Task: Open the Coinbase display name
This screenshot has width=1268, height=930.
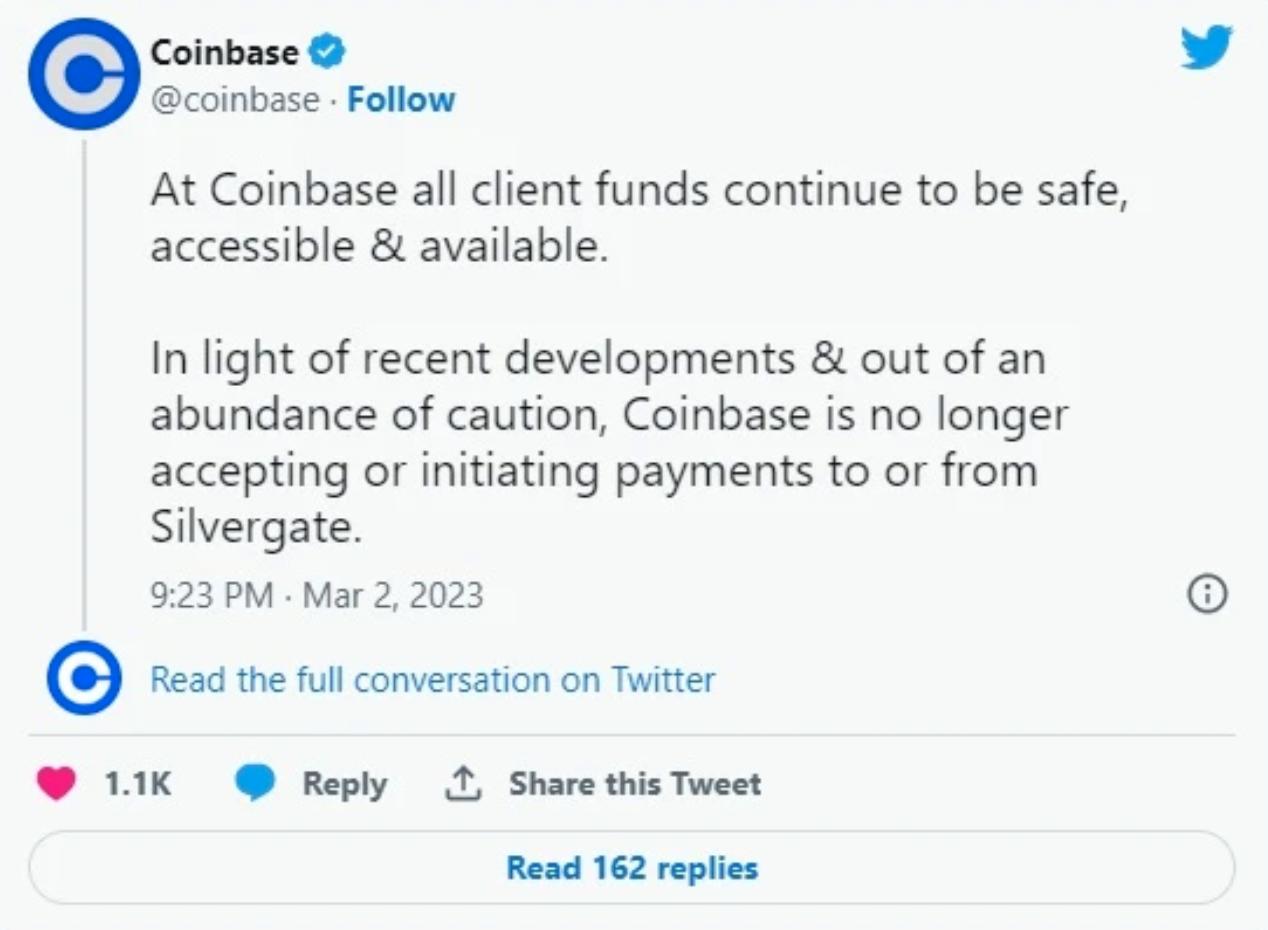Action: [224, 52]
